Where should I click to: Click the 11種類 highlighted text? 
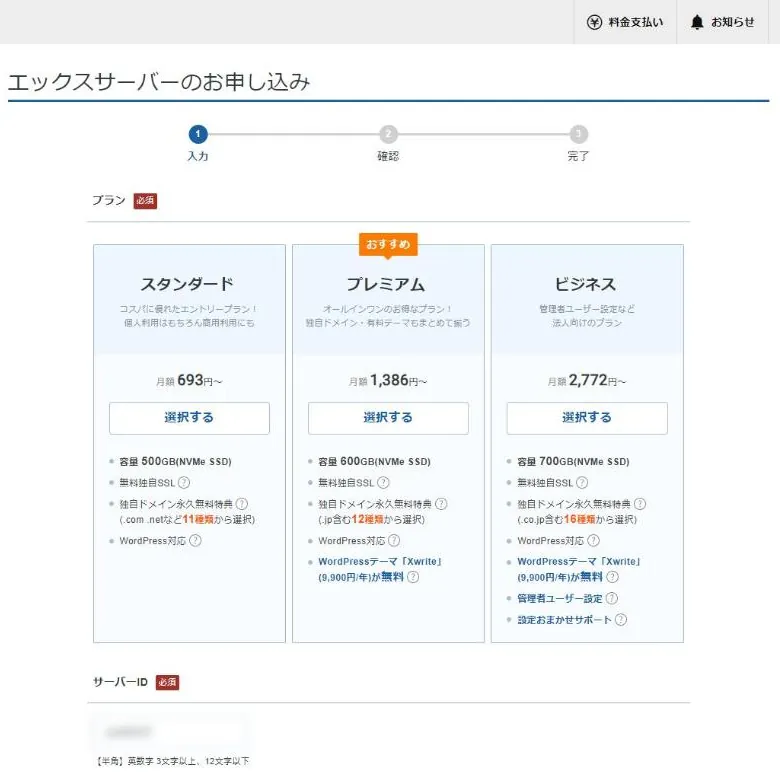tap(198, 519)
